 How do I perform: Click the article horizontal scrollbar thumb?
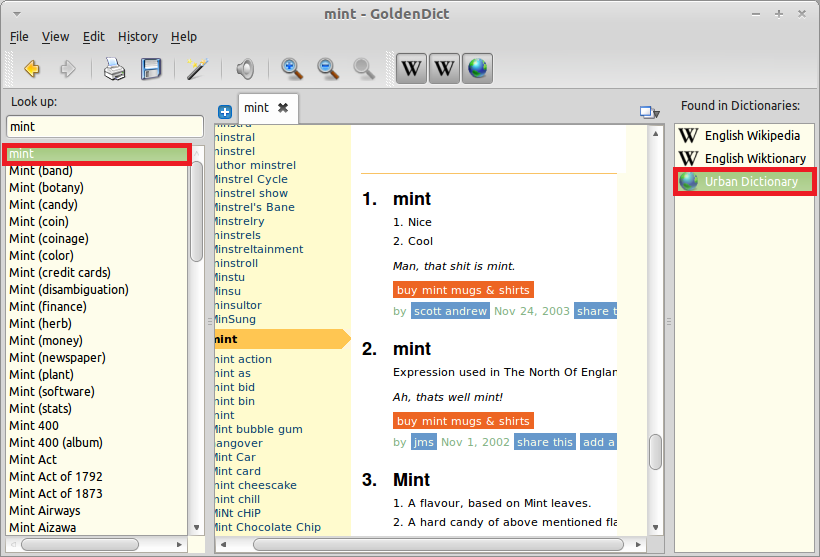[438, 544]
